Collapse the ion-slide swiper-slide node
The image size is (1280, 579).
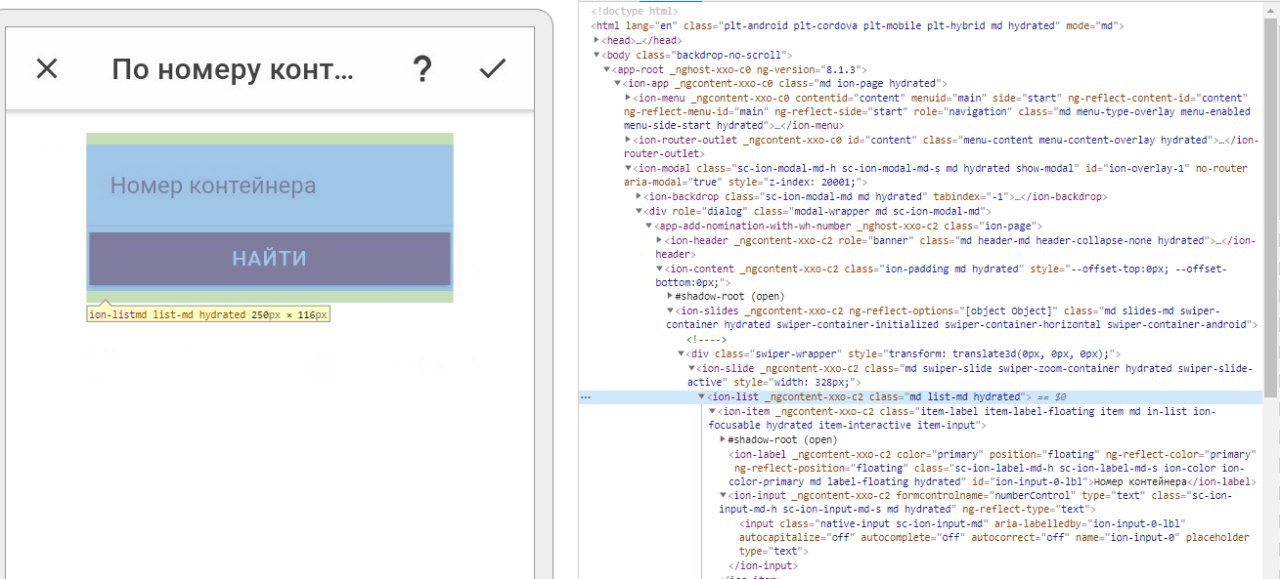[x=691, y=368]
